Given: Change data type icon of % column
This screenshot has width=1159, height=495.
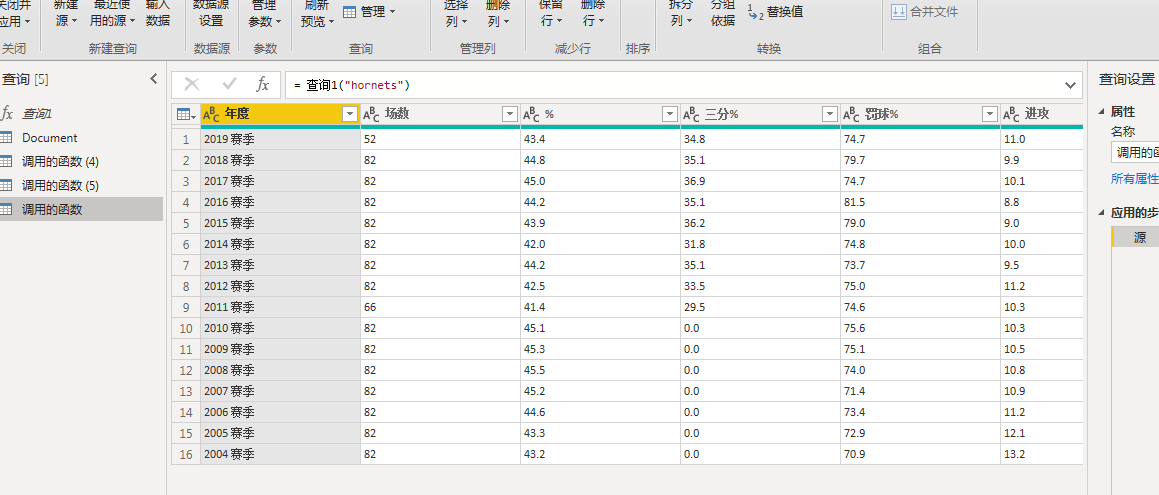Looking at the screenshot, I should [x=531, y=115].
